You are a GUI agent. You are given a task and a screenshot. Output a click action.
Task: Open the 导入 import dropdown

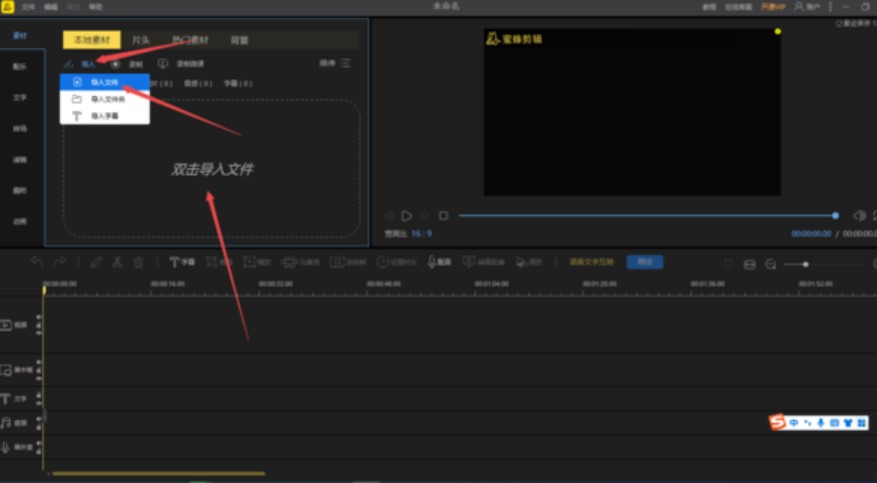(x=84, y=63)
